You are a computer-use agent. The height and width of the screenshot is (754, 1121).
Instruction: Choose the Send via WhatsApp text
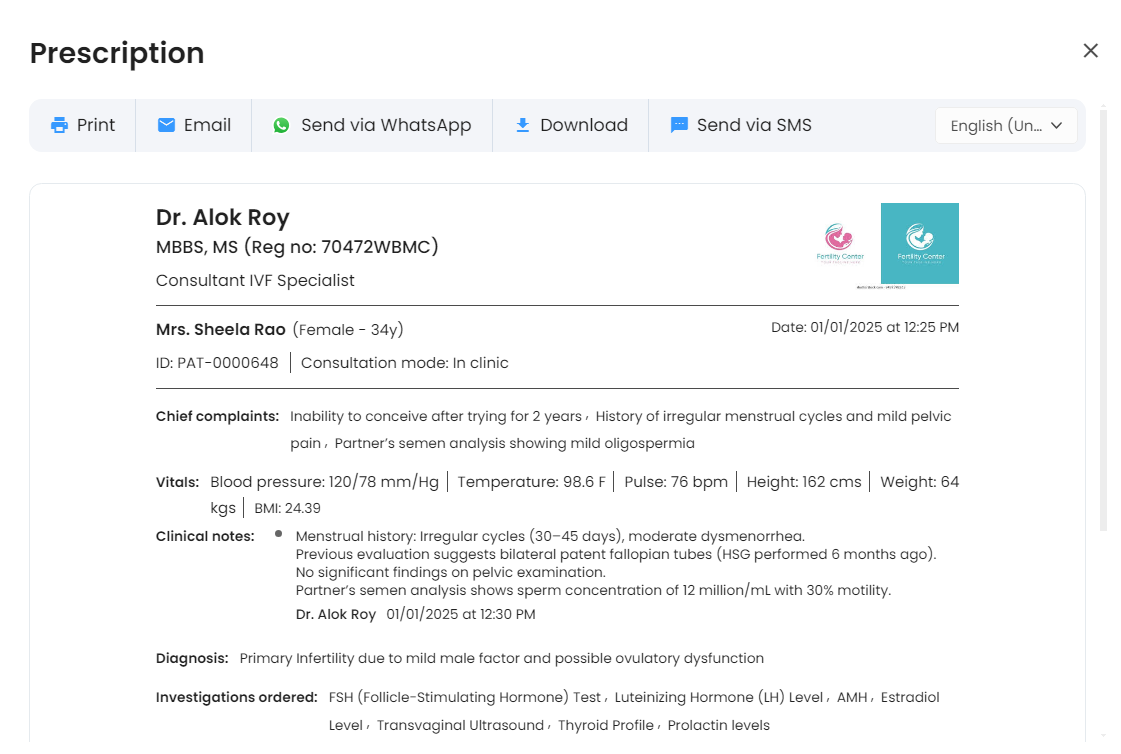386,125
